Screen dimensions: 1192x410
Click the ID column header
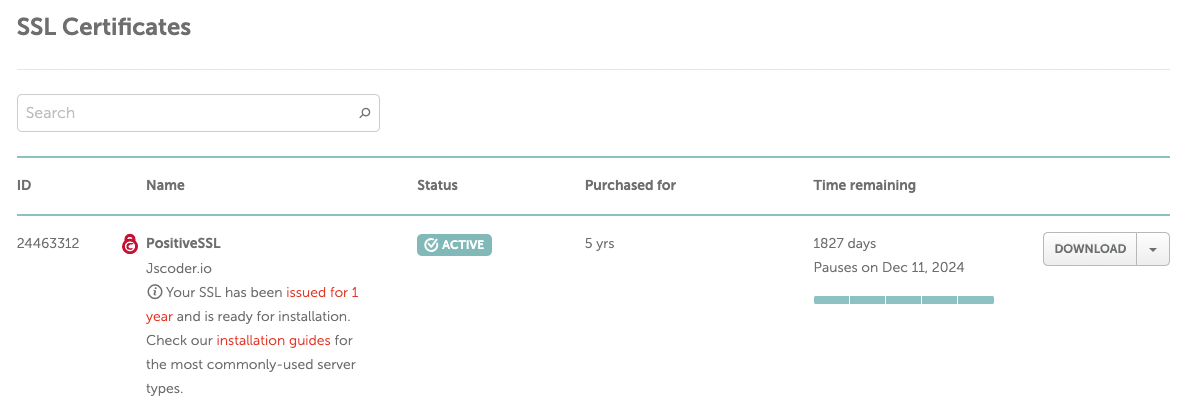(25, 185)
